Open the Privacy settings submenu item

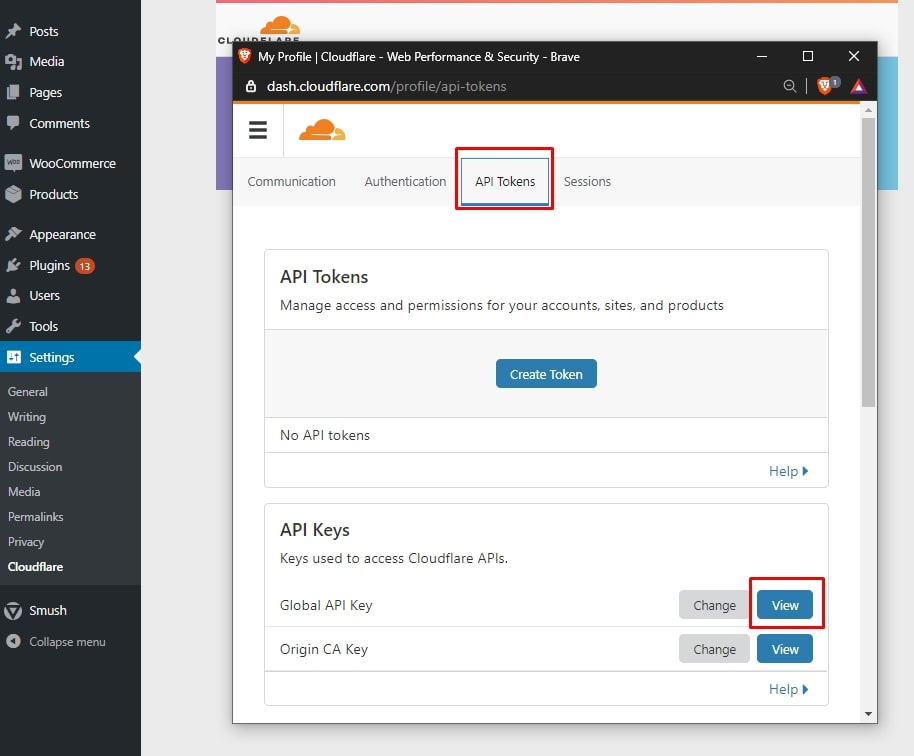click(x=26, y=542)
